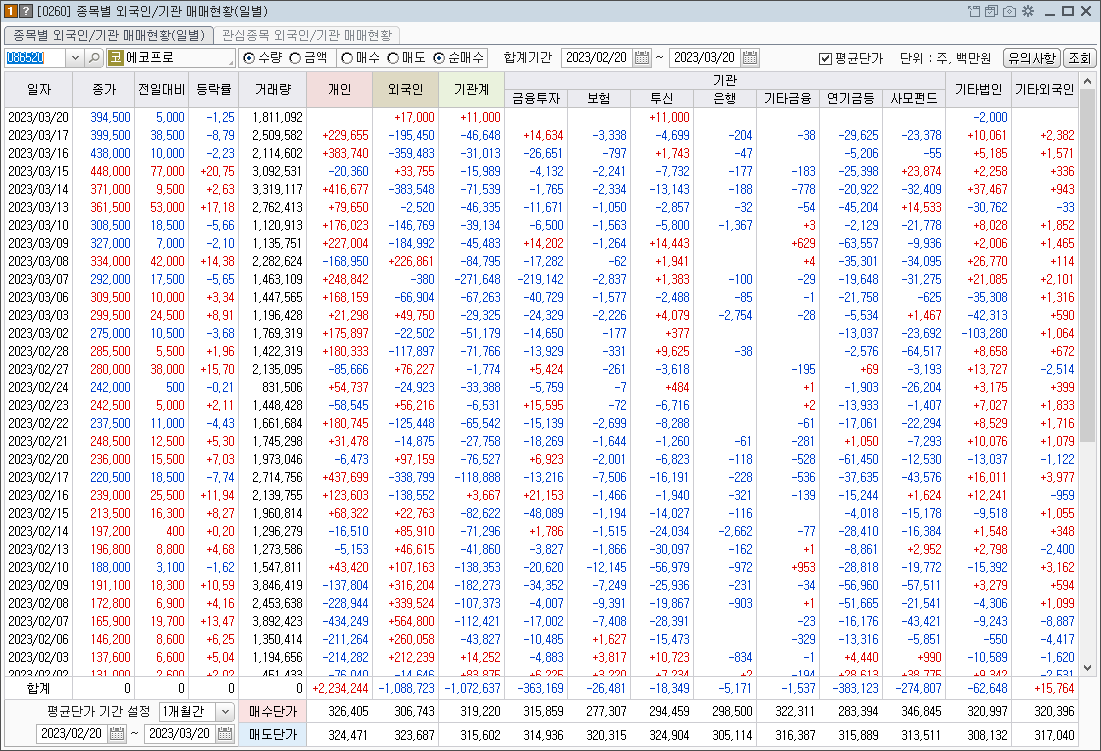Click the 기타외국인 column header
Viewport: 1101px width, 751px height.
click(1044, 89)
